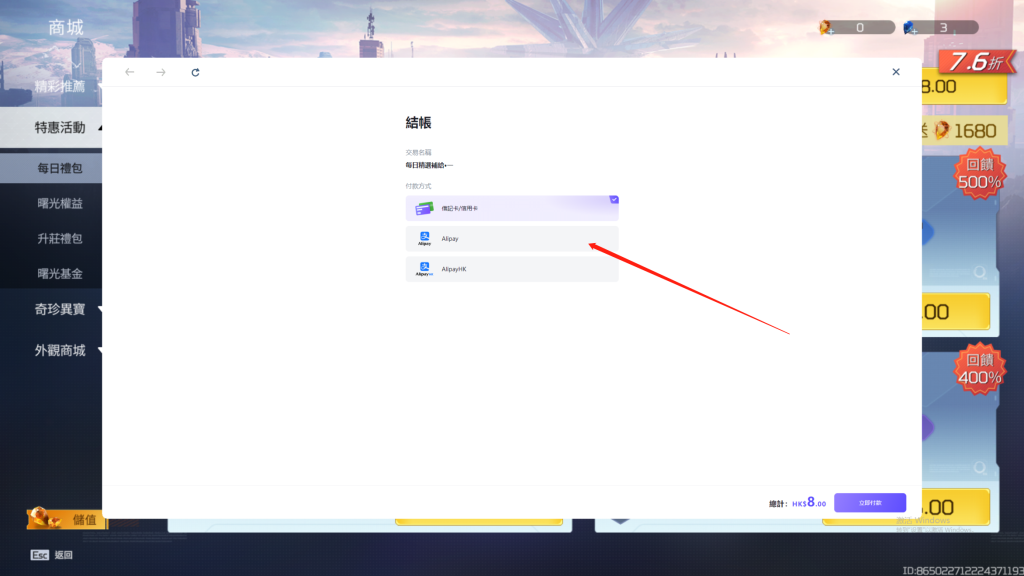Screen dimensions: 1024x576
Task: Click the 付款方式 label
Action: pos(418,186)
